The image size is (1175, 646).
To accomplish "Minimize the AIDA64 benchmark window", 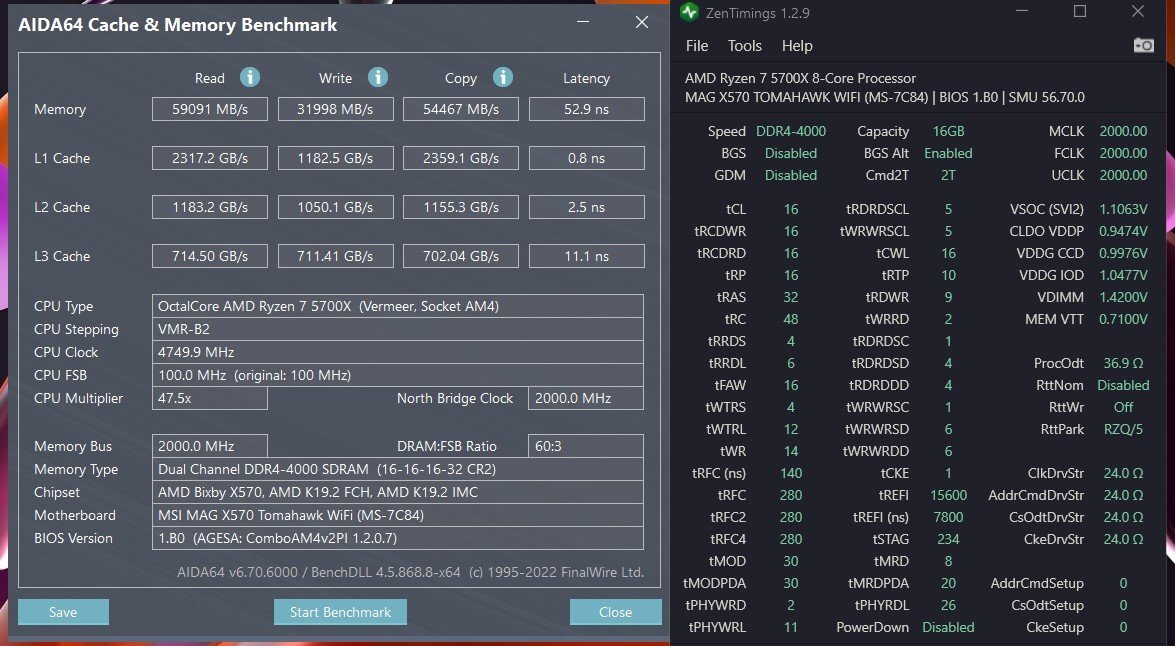I will tap(583, 22).
